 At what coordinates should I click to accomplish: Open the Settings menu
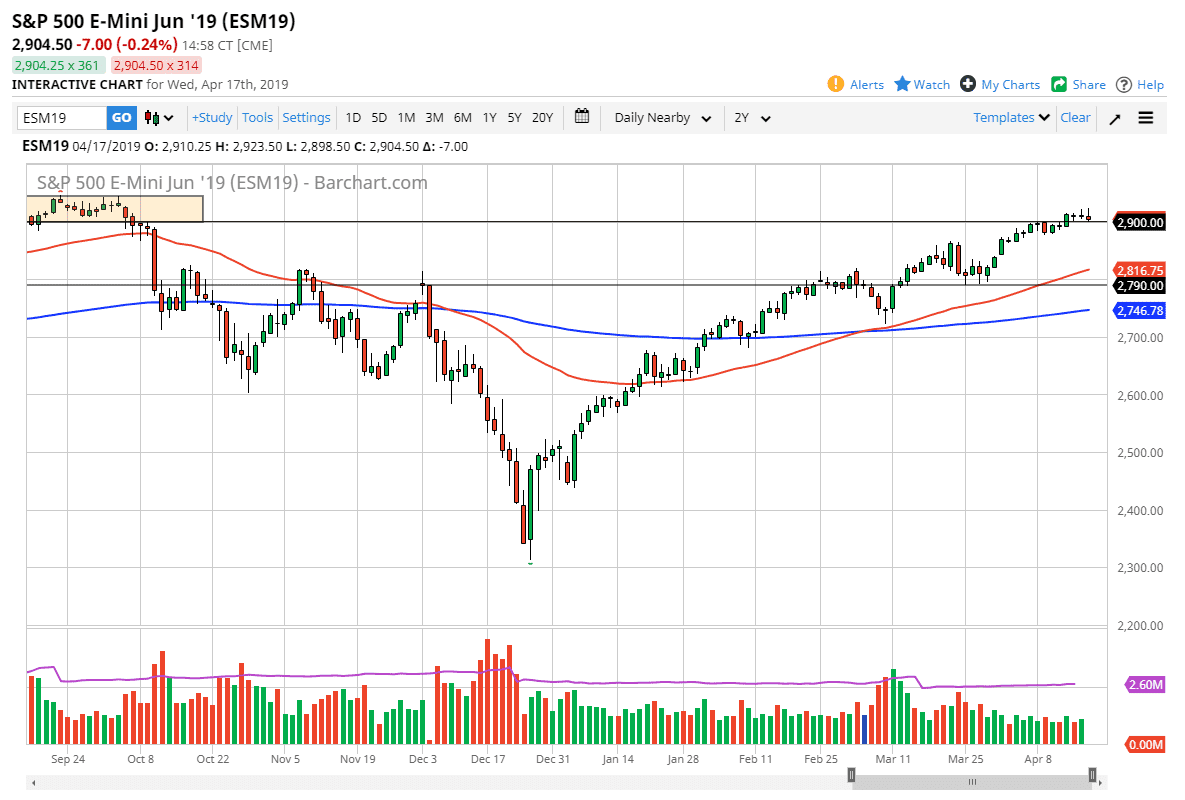point(307,117)
